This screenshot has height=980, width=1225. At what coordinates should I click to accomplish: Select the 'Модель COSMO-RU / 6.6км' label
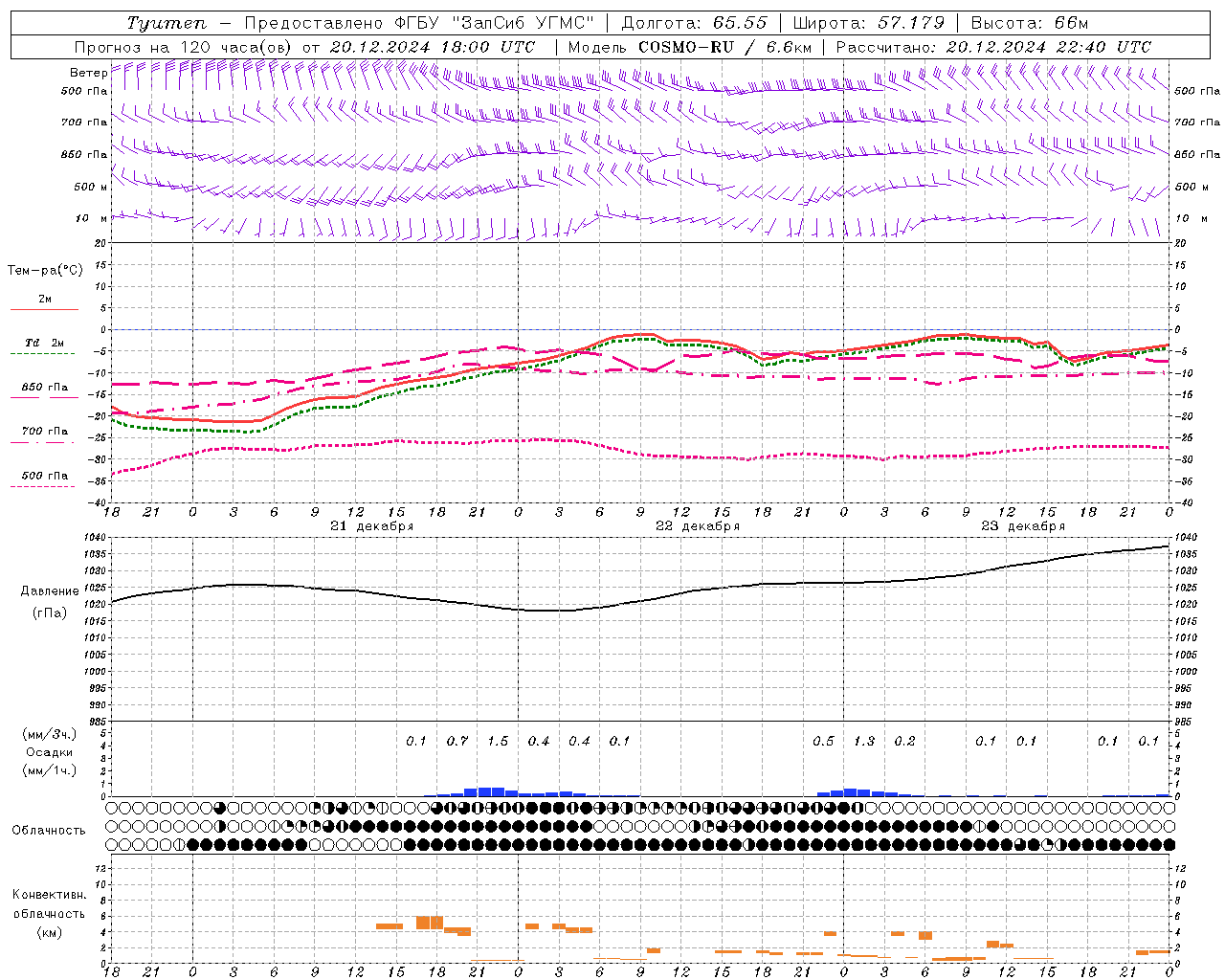(690, 47)
